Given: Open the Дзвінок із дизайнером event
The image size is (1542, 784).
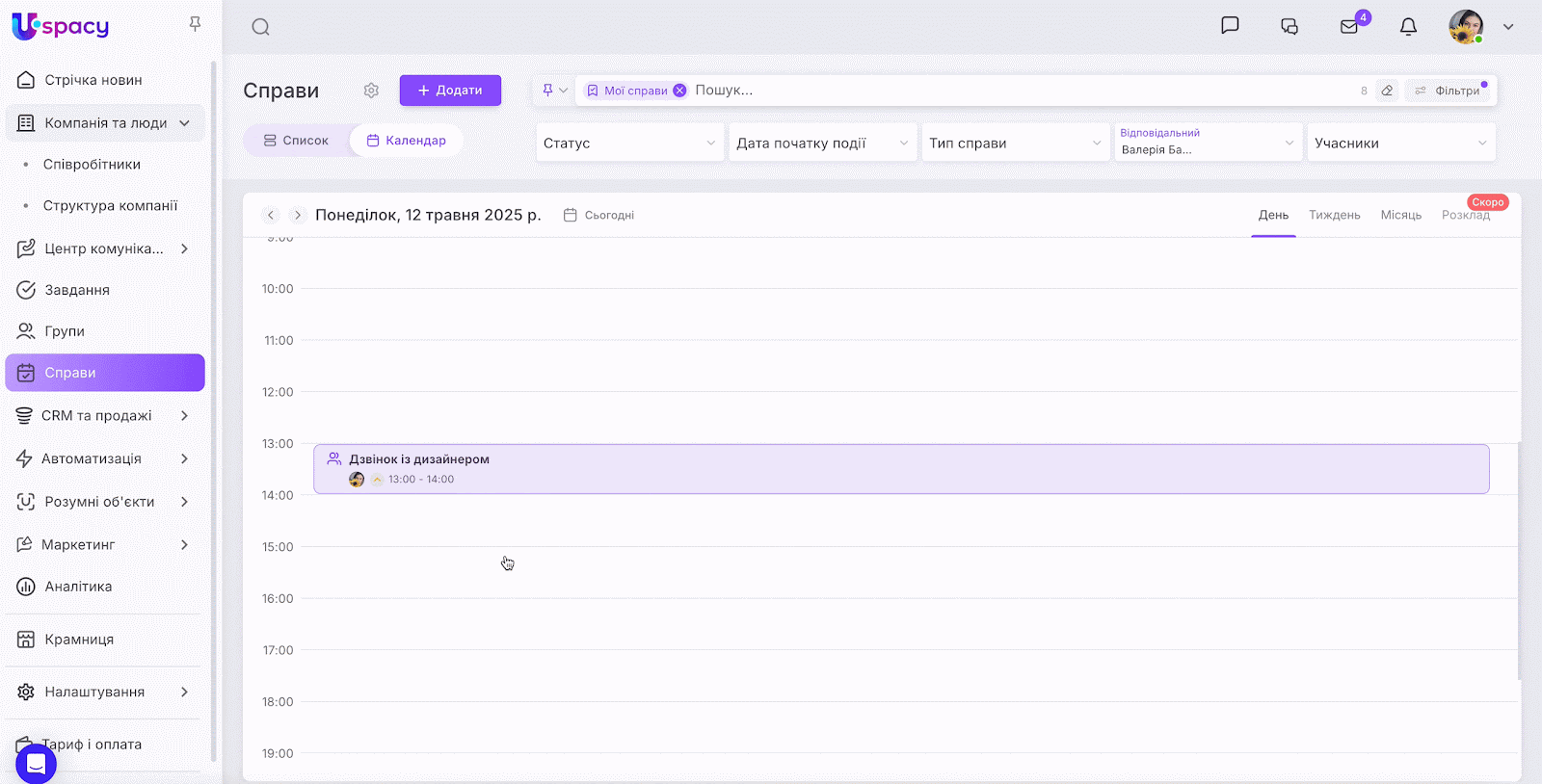Looking at the screenshot, I should pyautogui.click(x=900, y=469).
